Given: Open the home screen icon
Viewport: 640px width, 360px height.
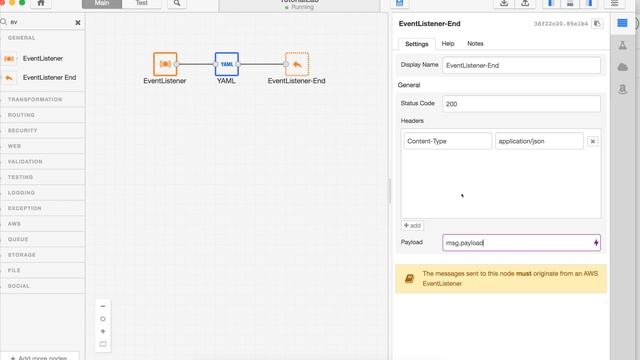Looking at the screenshot, I should pos(41,3).
